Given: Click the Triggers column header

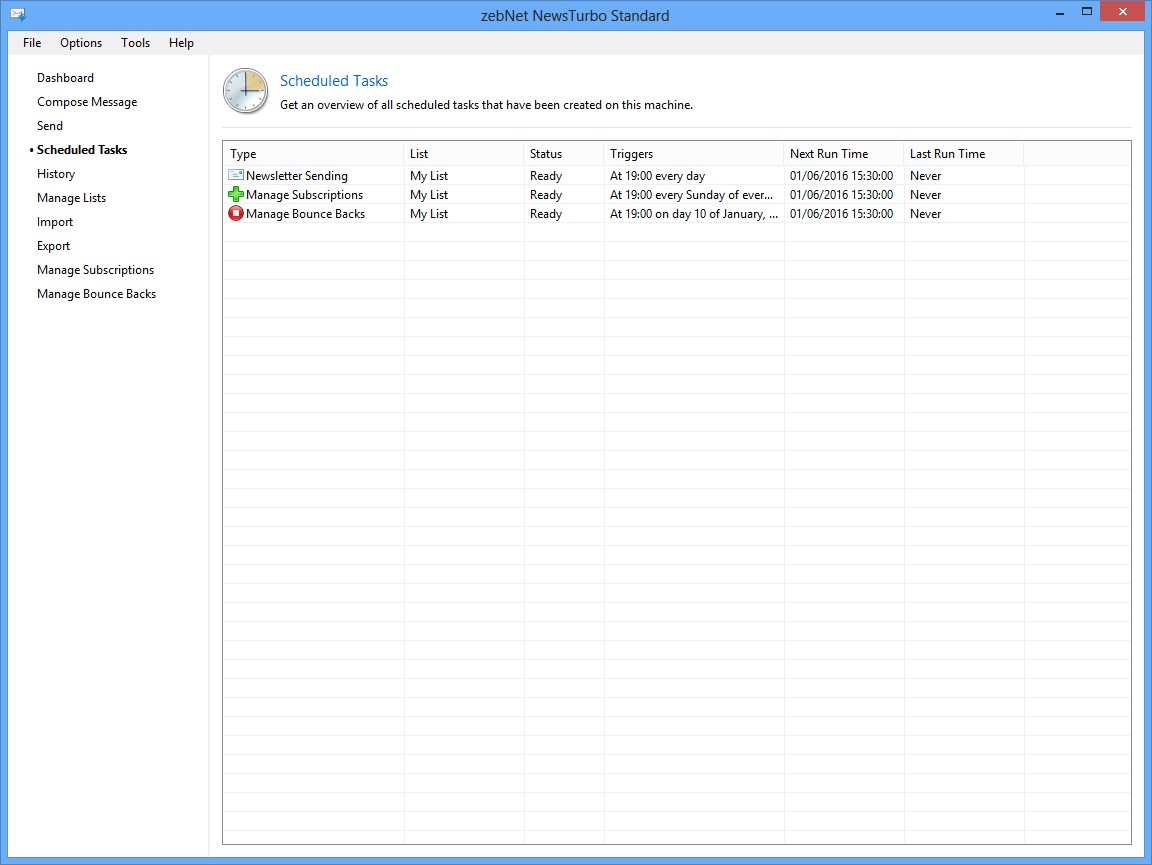Looking at the screenshot, I should [x=693, y=154].
